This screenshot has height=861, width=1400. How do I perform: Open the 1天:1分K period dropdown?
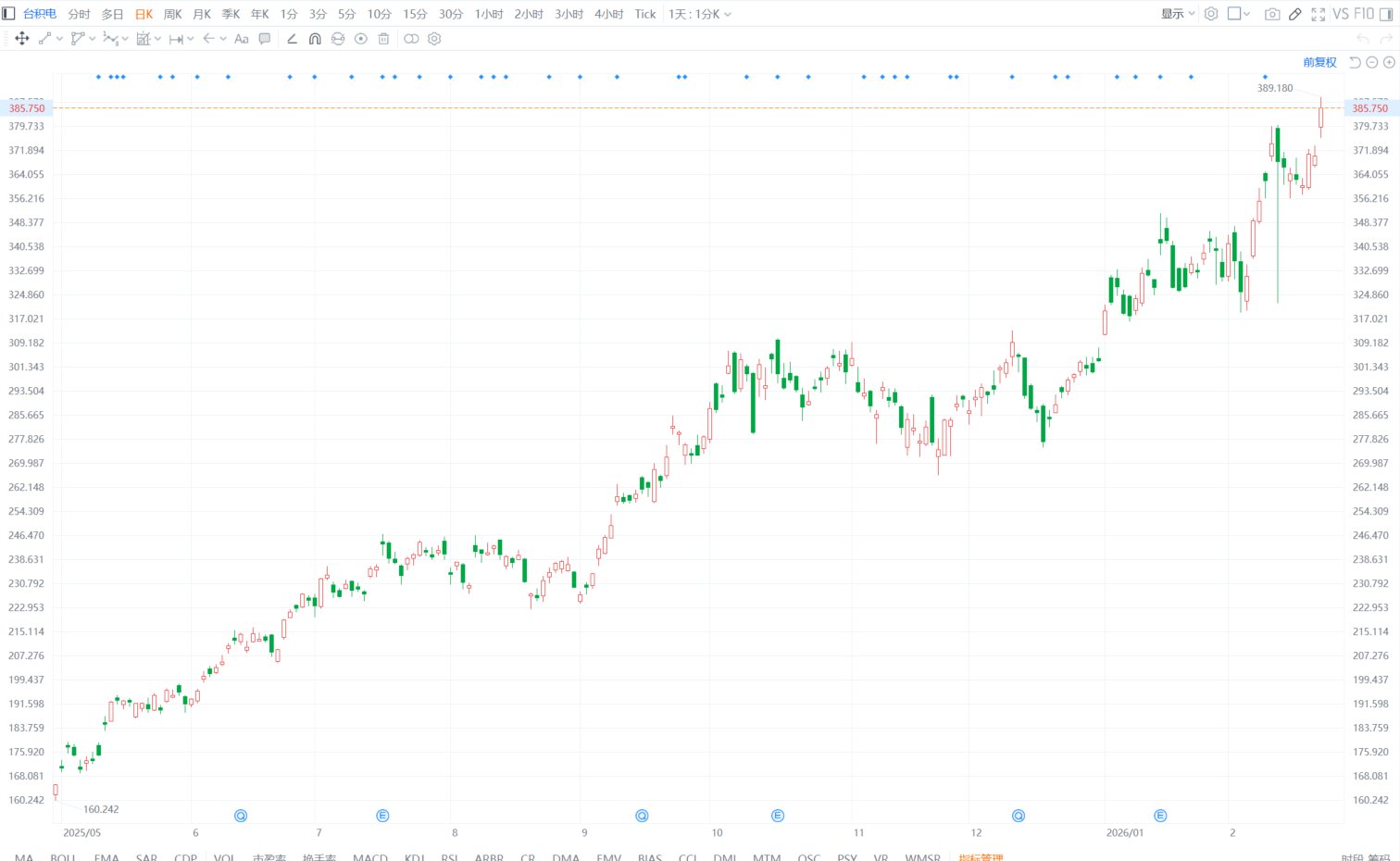tap(700, 14)
